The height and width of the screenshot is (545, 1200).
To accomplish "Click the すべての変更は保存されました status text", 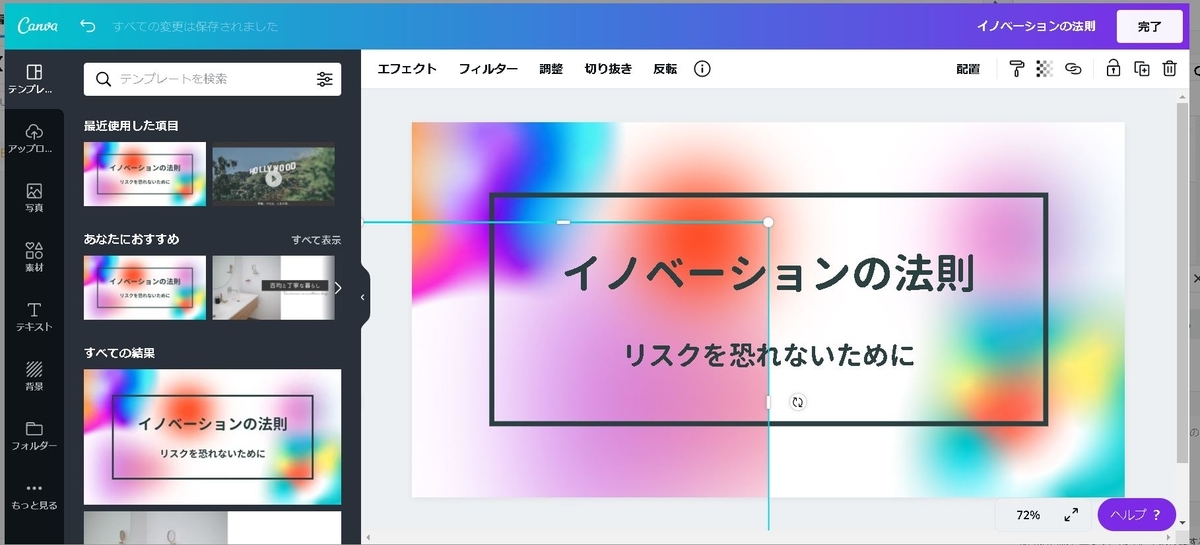I will (195, 27).
